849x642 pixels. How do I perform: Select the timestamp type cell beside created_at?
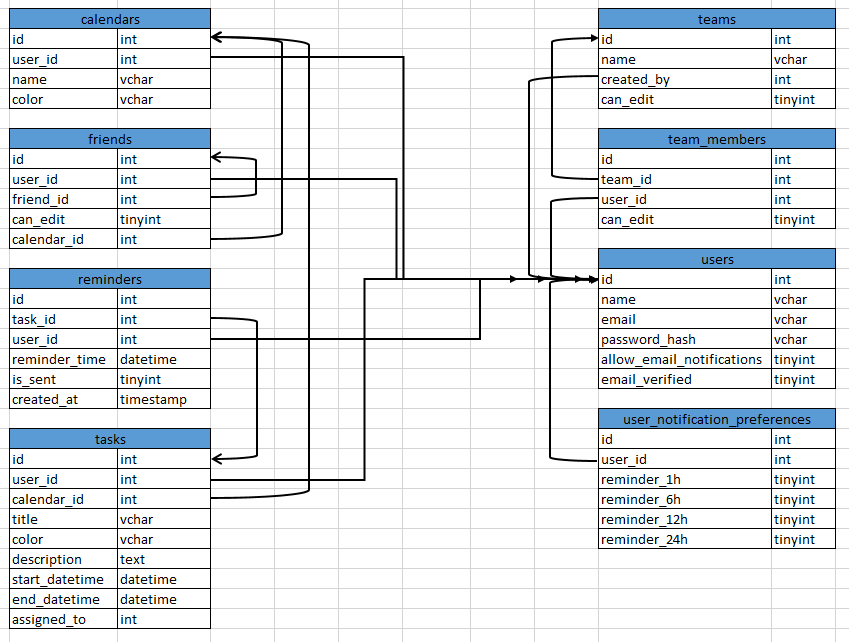click(x=163, y=399)
